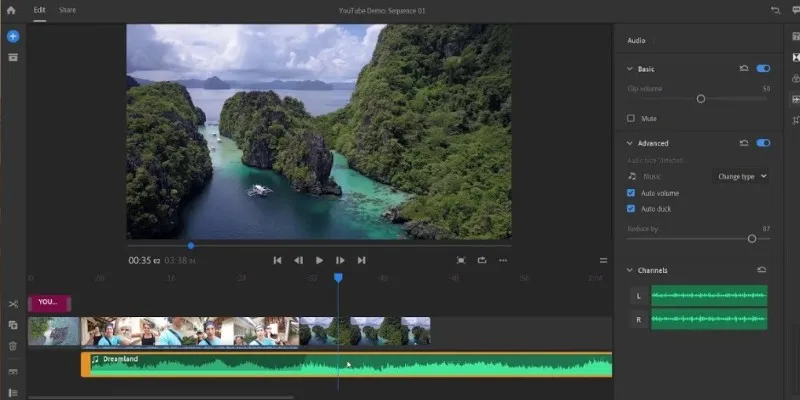Play the sequence preview
This screenshot has width=800, height=400.
point(319,260)
